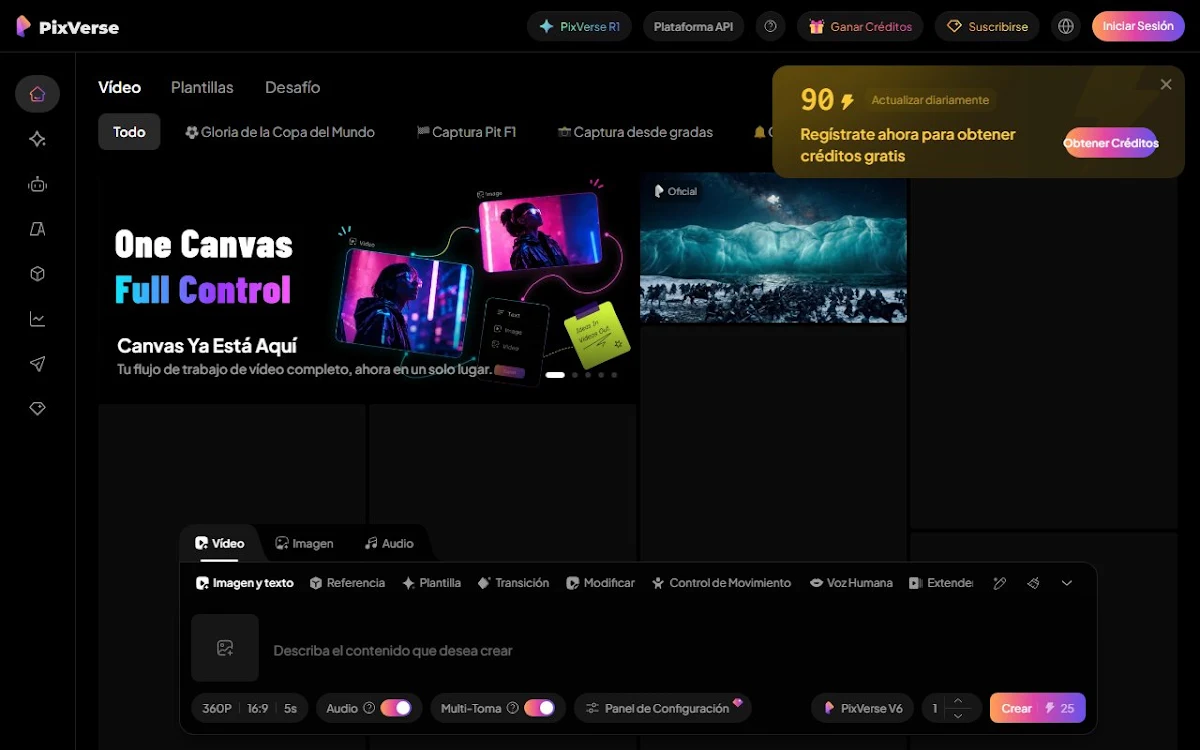This screenshot has height=750, width=1200.
Task: Open the PixVerse V6 model dropdown
Action: [x=863, y=708]
